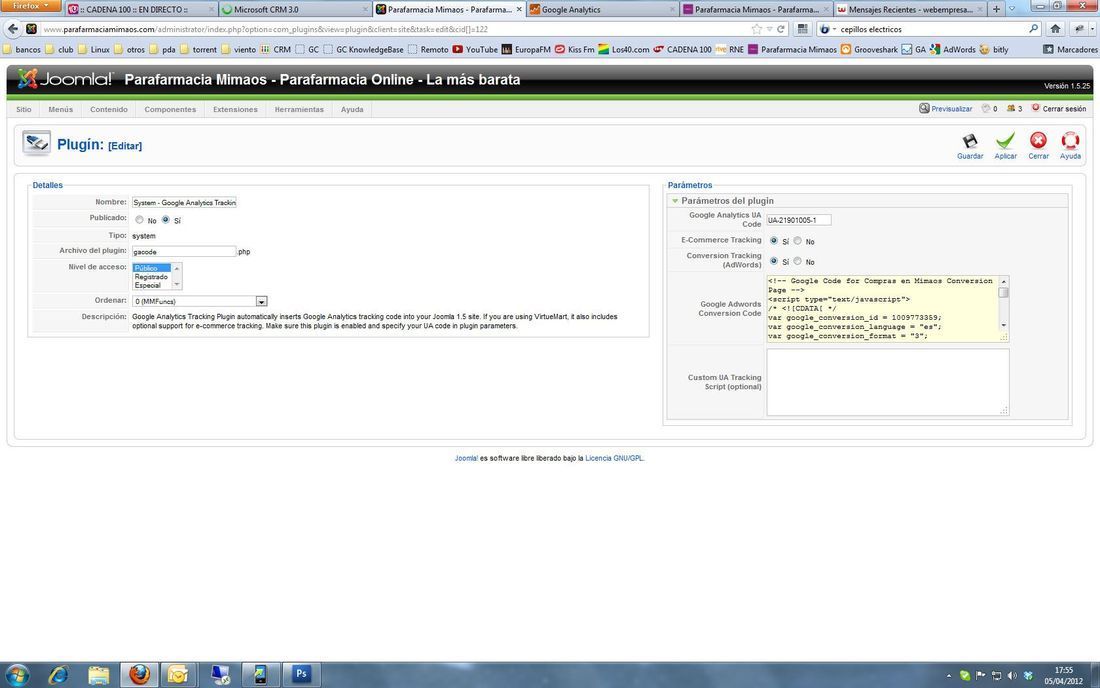1100x688 pixels.
Task: Set Publicado to Sí
Action: (x=166, y=220)
